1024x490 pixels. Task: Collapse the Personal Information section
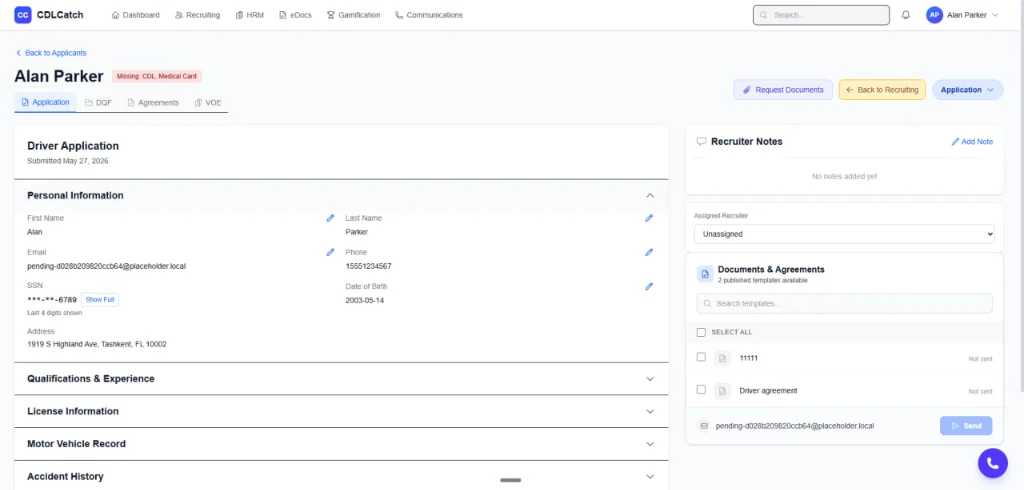341,195
